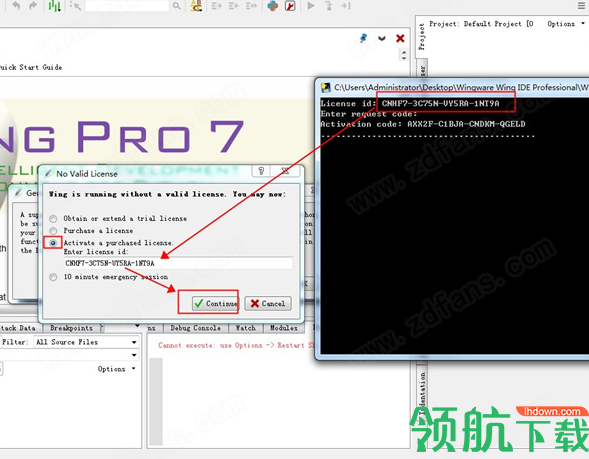The width and height of the screenshot is (589, 459).
Task: Click the magnifier search icon
Action: point(177,6)
